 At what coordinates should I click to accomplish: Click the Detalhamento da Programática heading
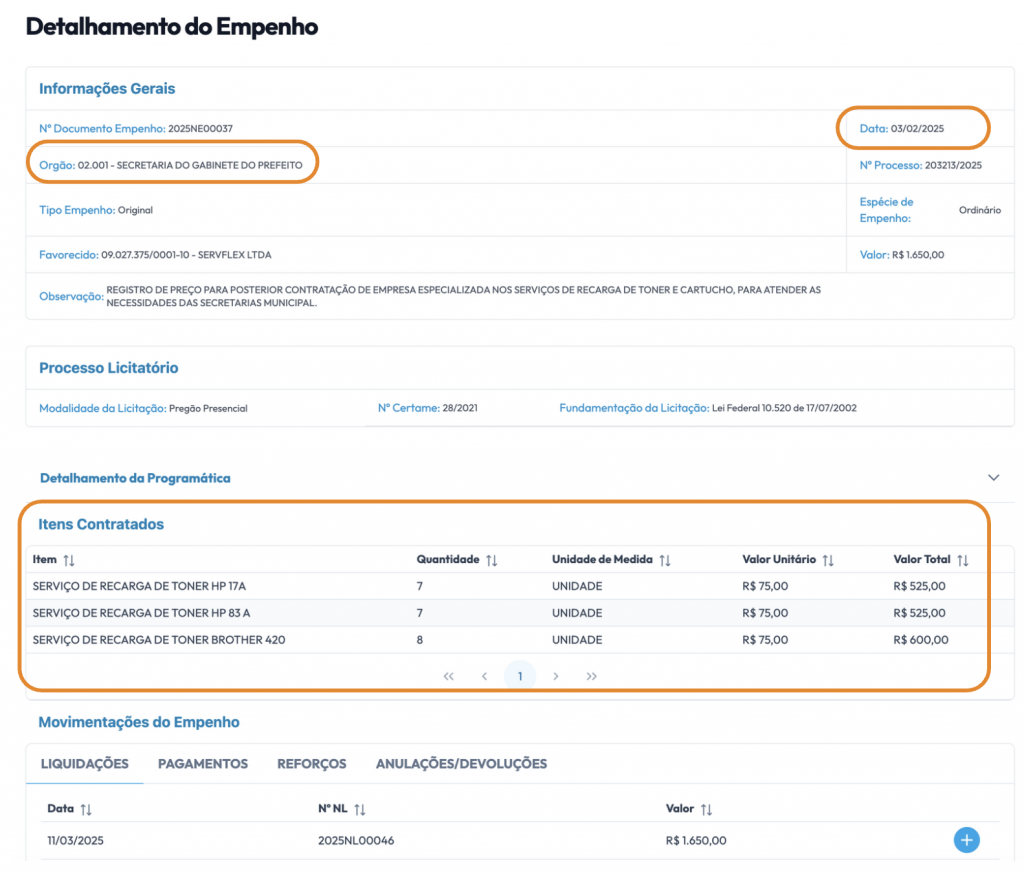(x=135, y=479)
